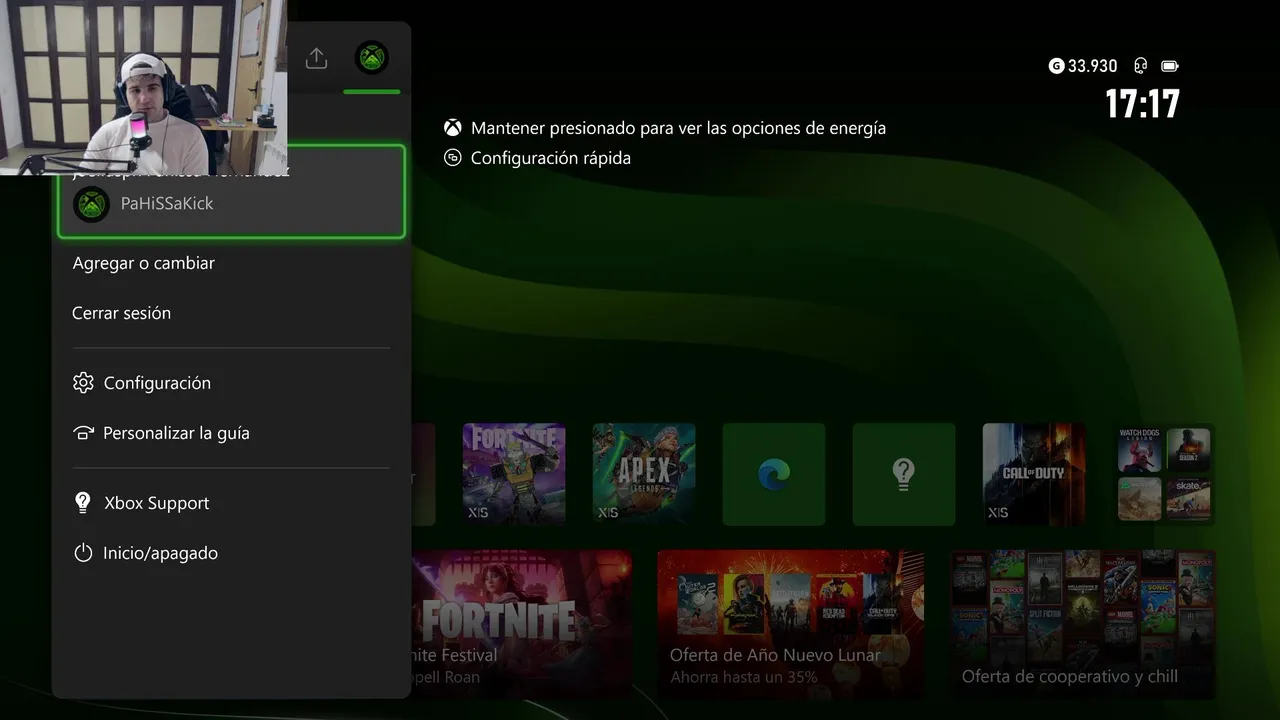The width and height of the screenshot is (1280, 720).
Task: Launch the Fortnite game tile
Action: click(514, 474)
